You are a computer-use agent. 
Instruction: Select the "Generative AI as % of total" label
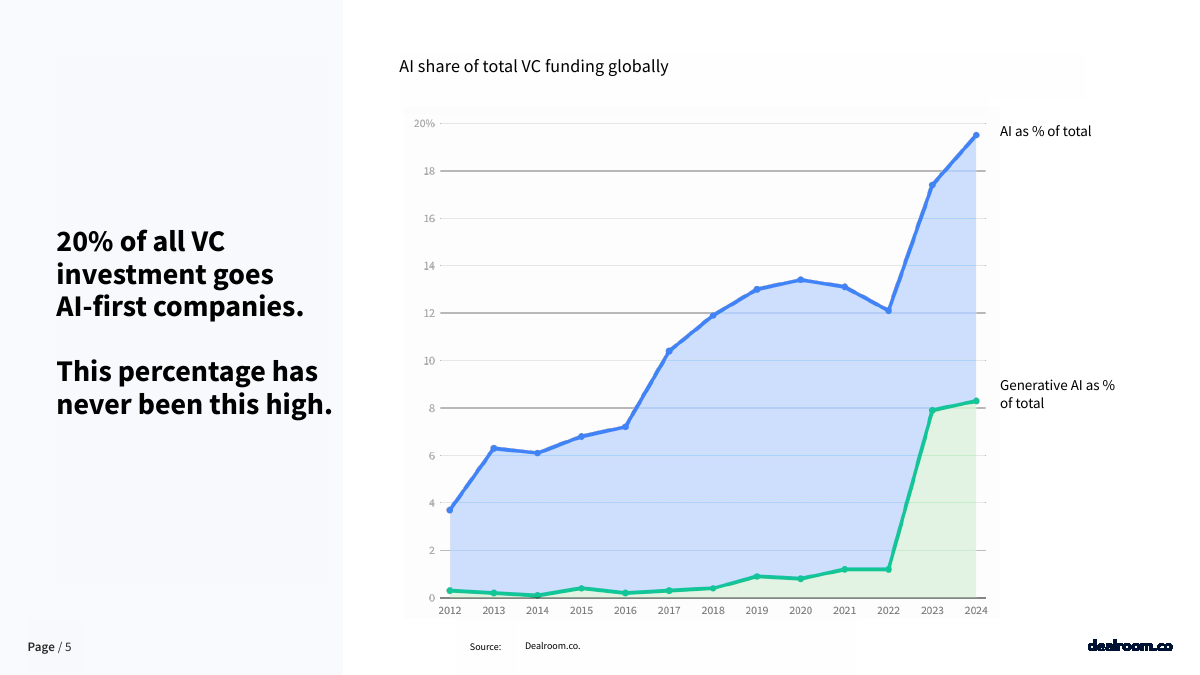click(x=1057, y=394)
